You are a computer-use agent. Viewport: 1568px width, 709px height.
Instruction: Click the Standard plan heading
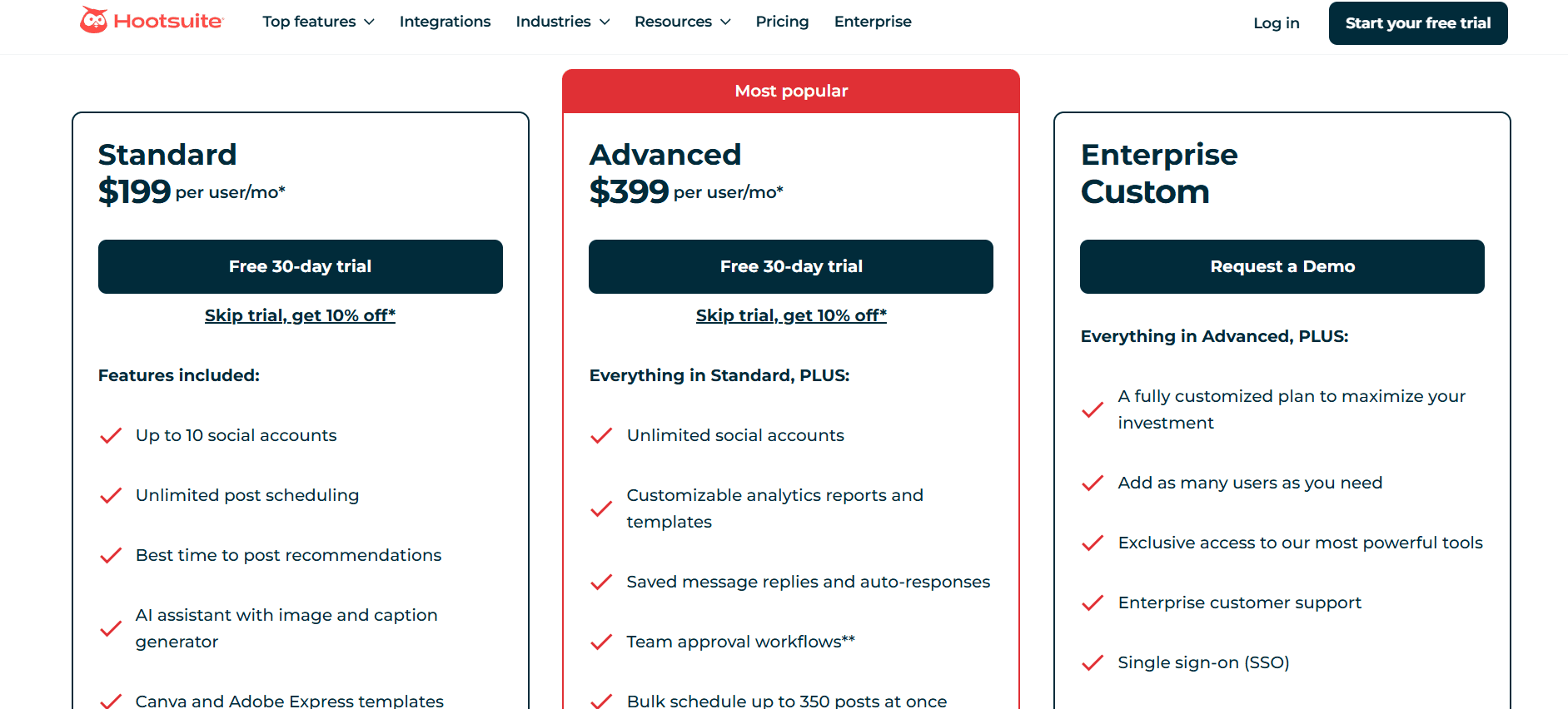click(167, 155)
